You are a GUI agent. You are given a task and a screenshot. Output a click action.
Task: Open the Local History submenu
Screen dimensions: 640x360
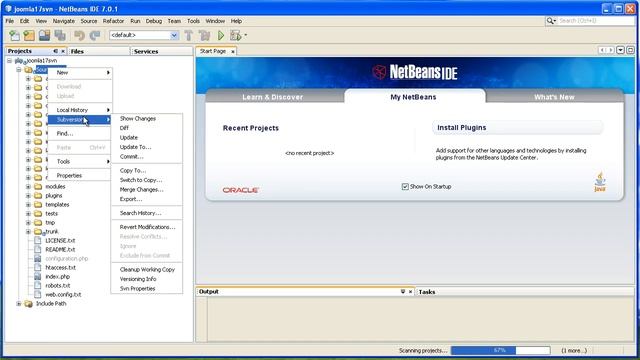[x=80, y=110]
